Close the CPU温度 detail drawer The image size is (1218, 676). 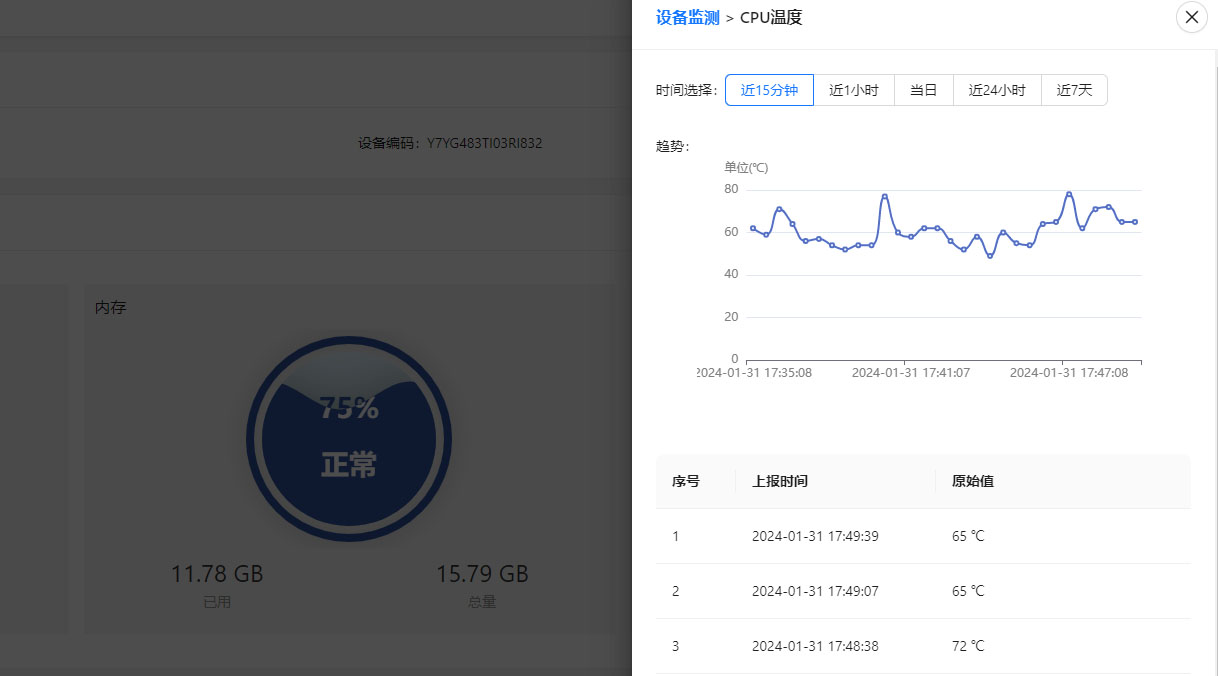[x=1191, y=17]
